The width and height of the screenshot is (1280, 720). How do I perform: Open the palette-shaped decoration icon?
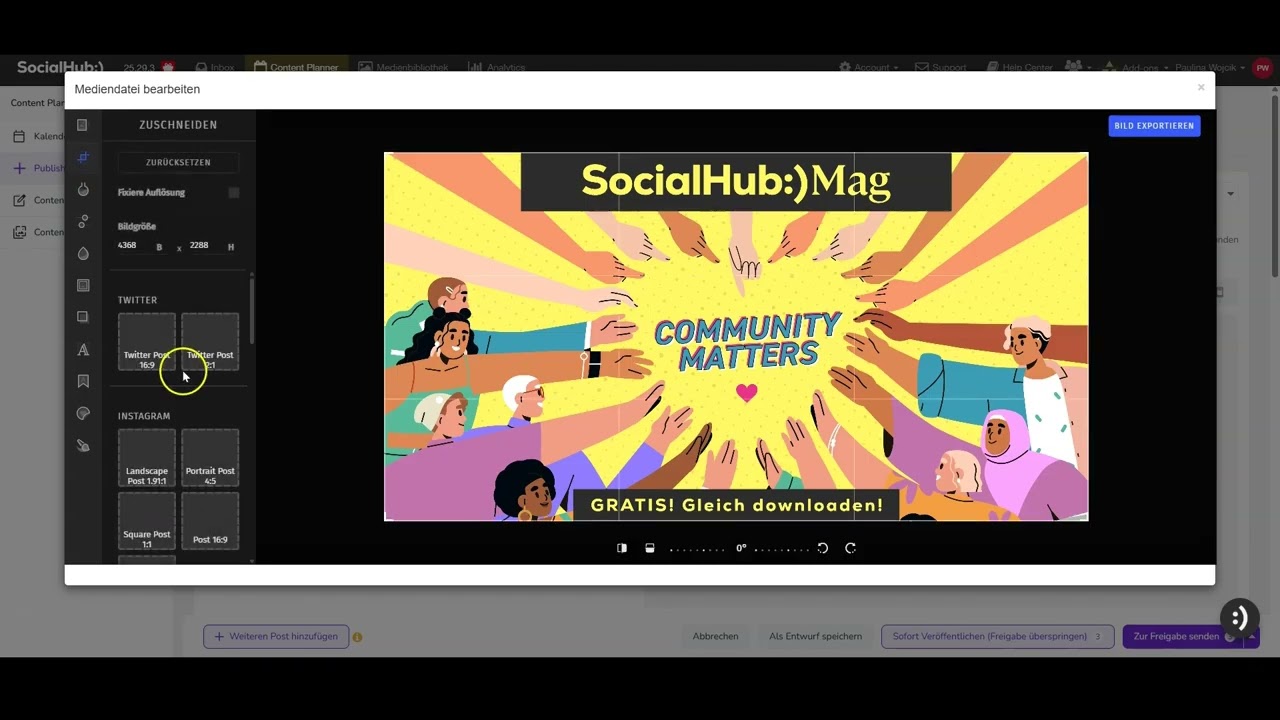(83, 413)
